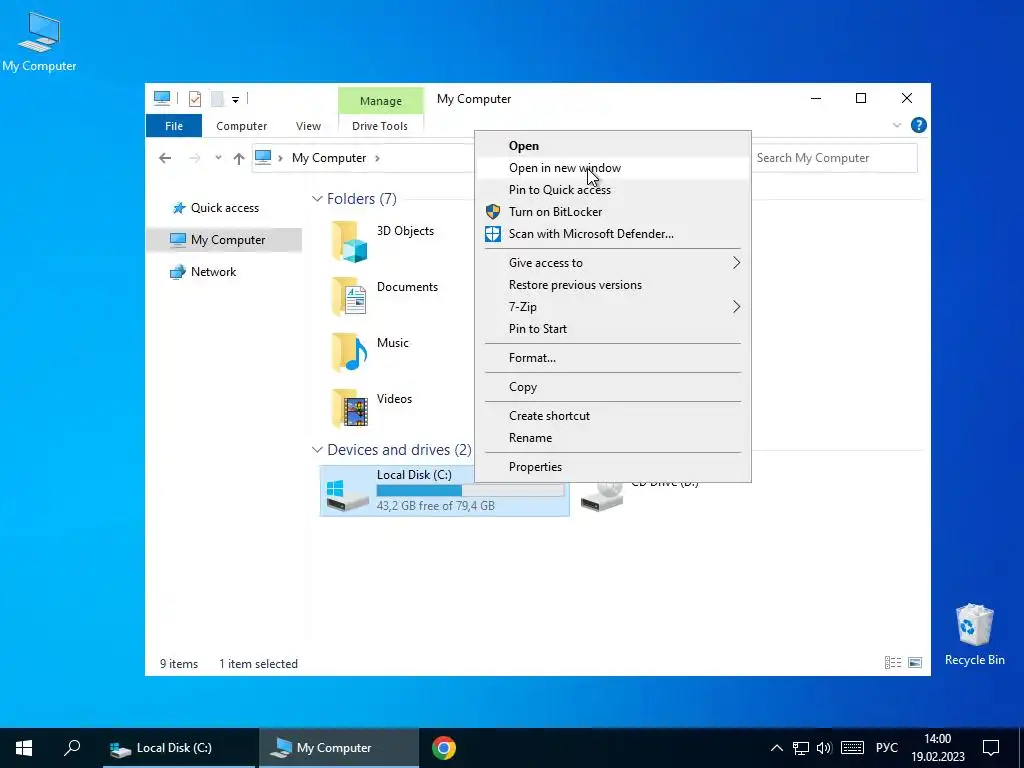
Task: Switch to Large icons view in the status bar
Action: point(915,663)
